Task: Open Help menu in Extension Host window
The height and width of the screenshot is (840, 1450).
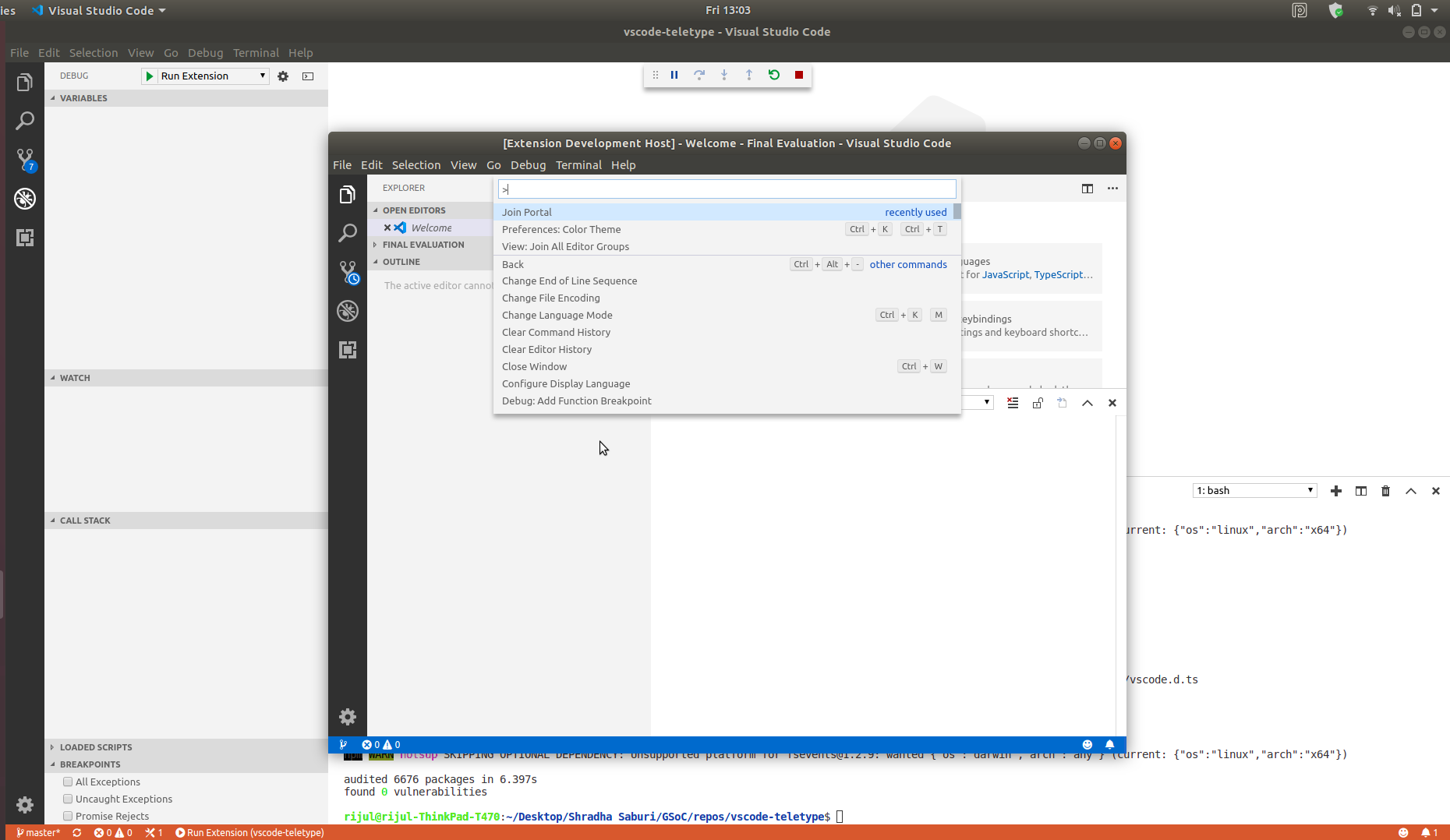Action: (623, 165)
